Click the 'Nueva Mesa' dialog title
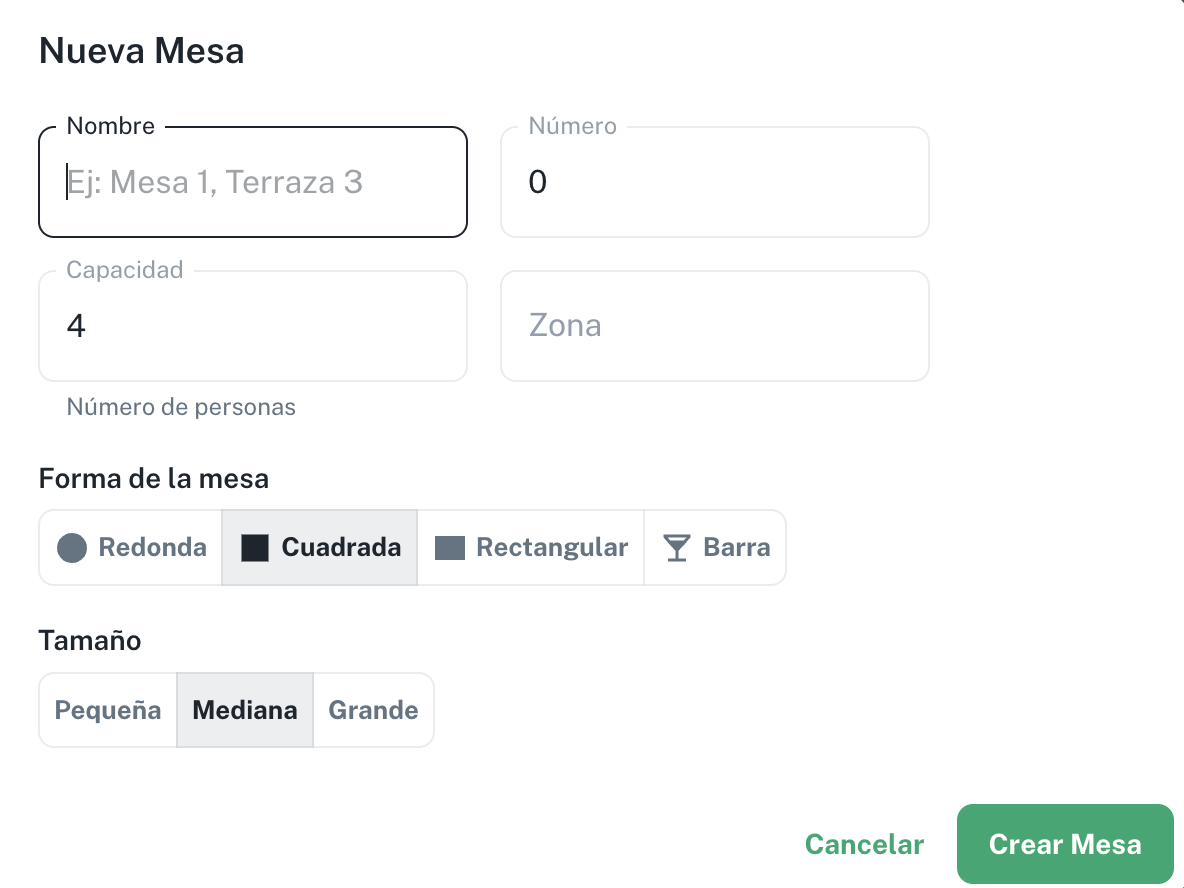 pos(142,51)
